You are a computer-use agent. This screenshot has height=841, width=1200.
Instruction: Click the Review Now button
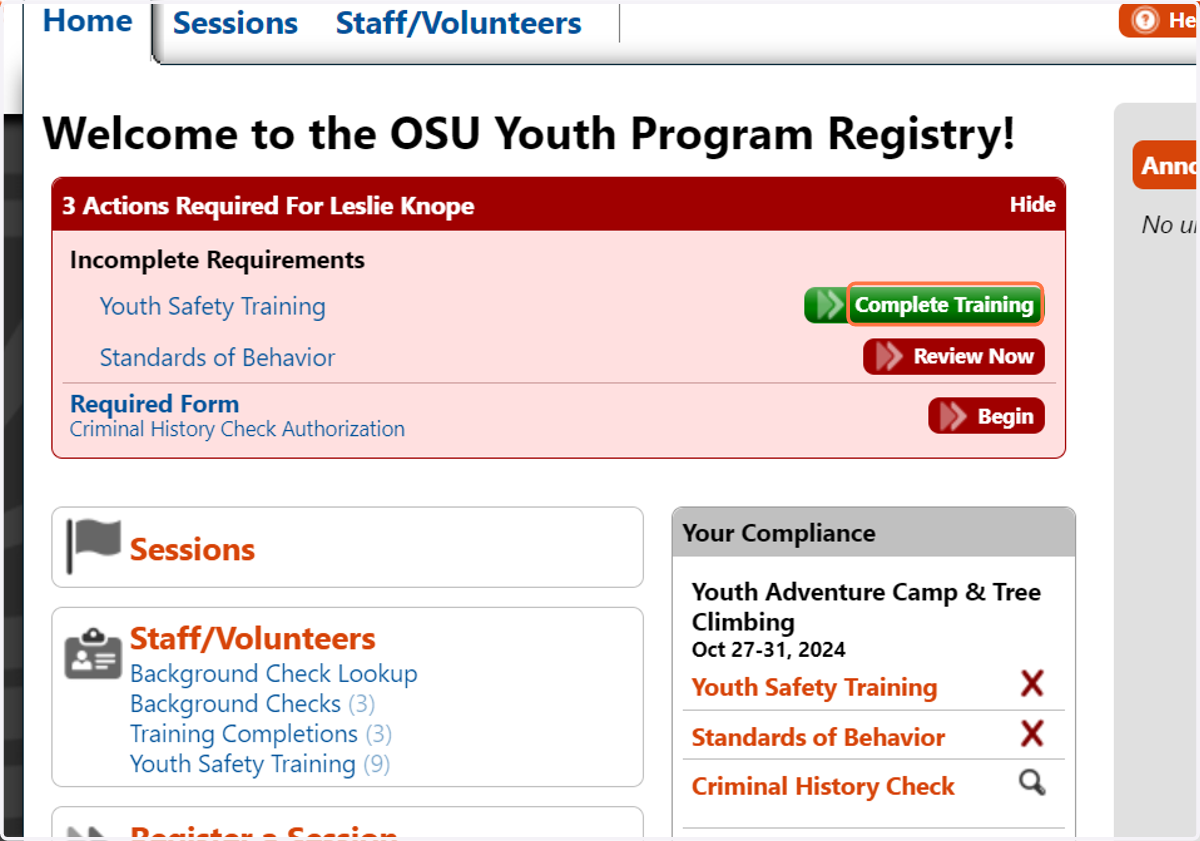click(x=954, y=357)
